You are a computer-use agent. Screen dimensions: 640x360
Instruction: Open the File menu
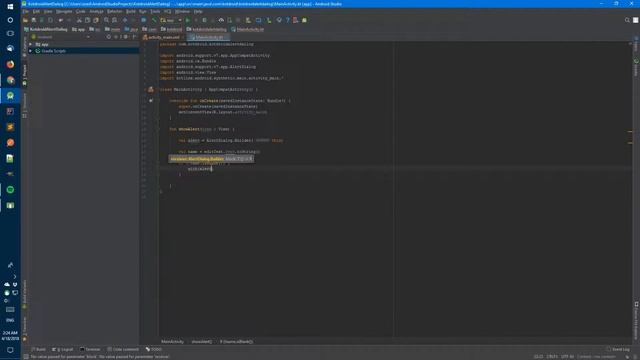coord(26,11)
